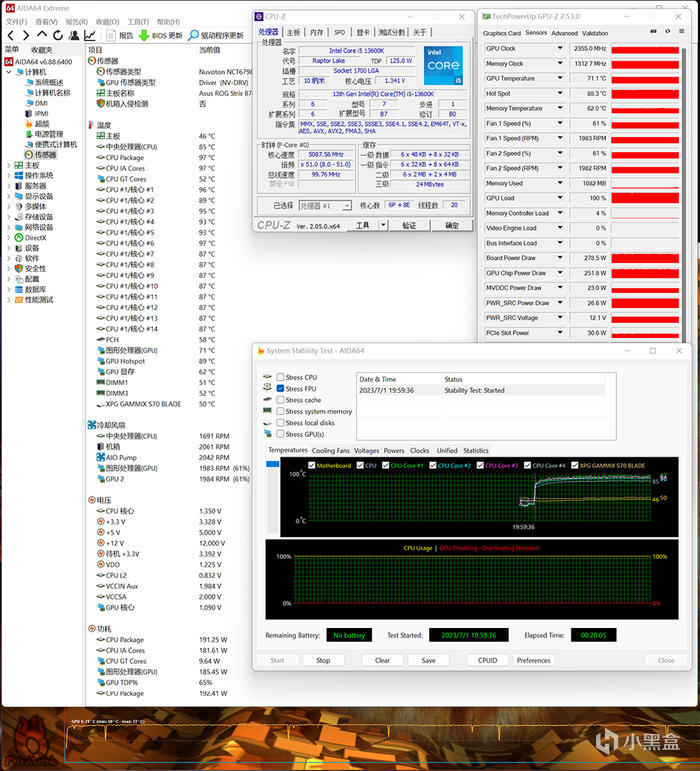
Task: Click GPU Temperature red graph bar
Action: 645,79
